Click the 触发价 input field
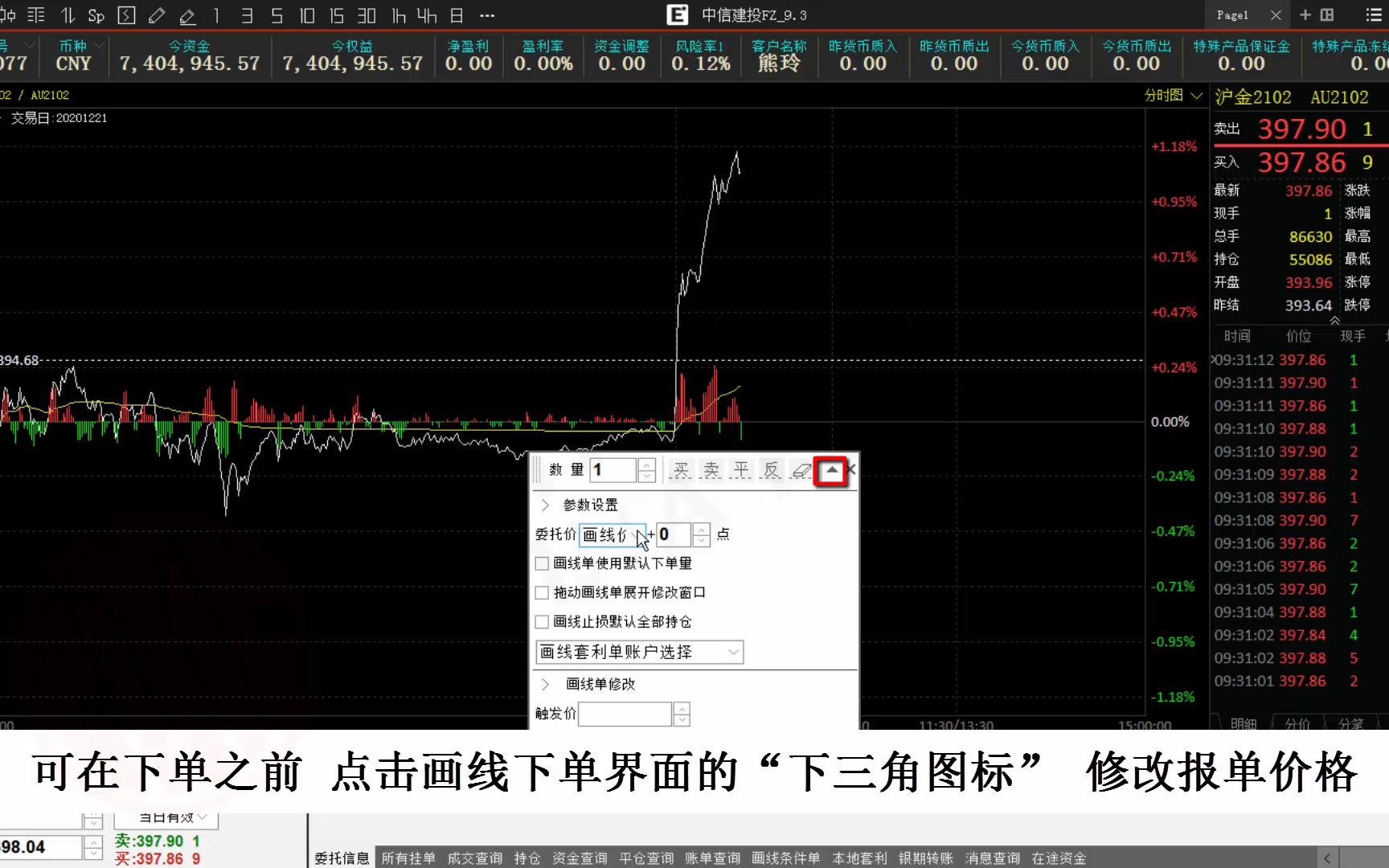 625,714
